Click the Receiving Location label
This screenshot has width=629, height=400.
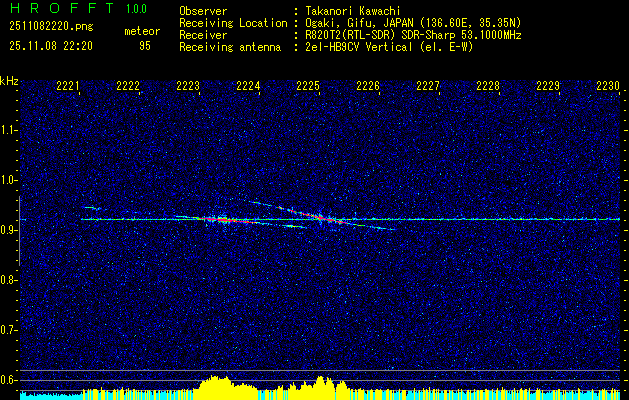(x=233, y=23)
